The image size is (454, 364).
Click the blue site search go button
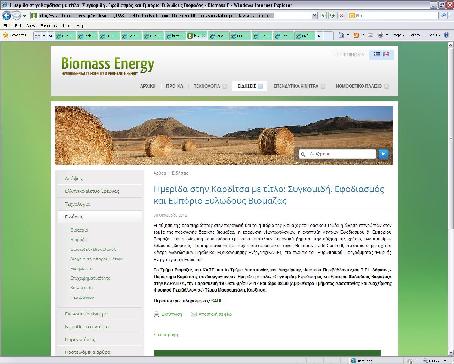pyautogui.click(x=383, y=154)
